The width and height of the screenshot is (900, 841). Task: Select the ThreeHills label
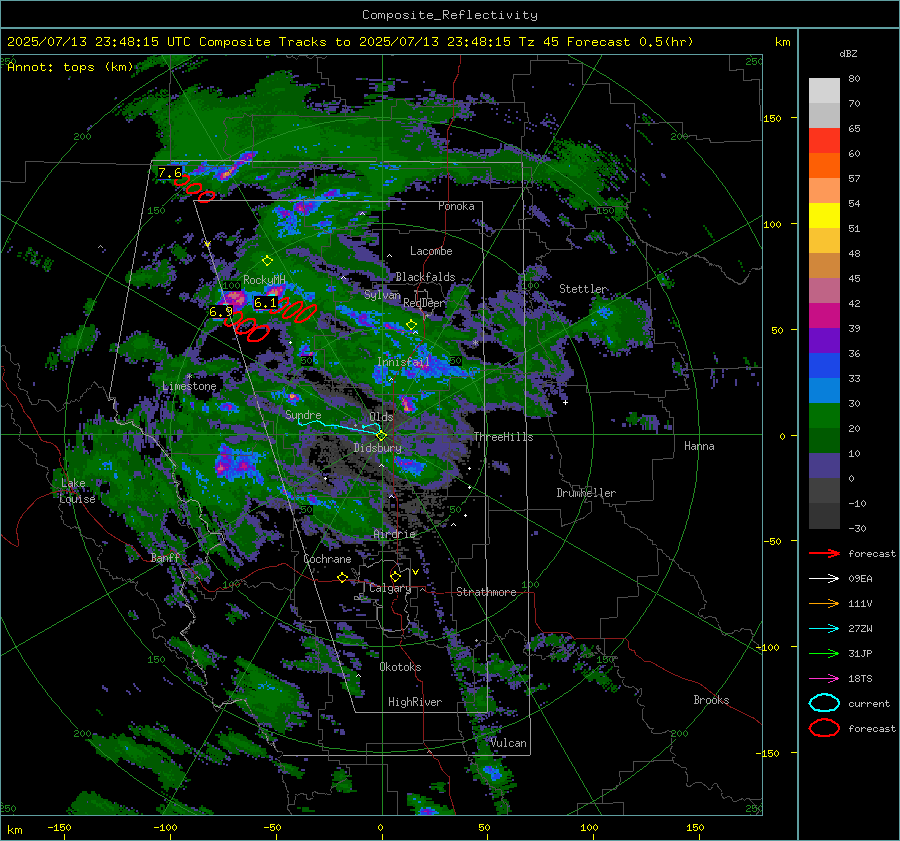coord(503,437)
